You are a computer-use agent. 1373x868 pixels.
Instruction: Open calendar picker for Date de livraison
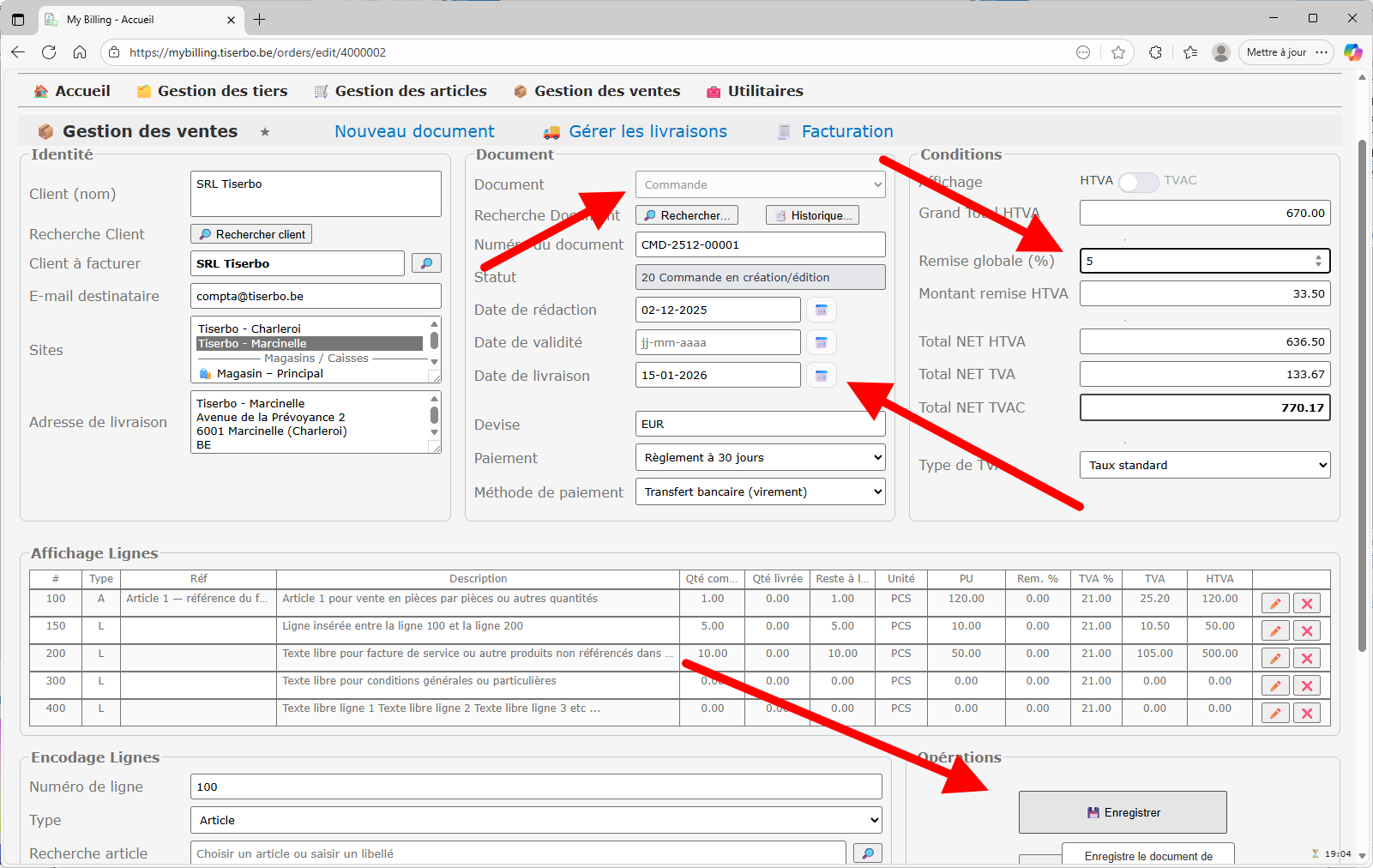point(821,376)
